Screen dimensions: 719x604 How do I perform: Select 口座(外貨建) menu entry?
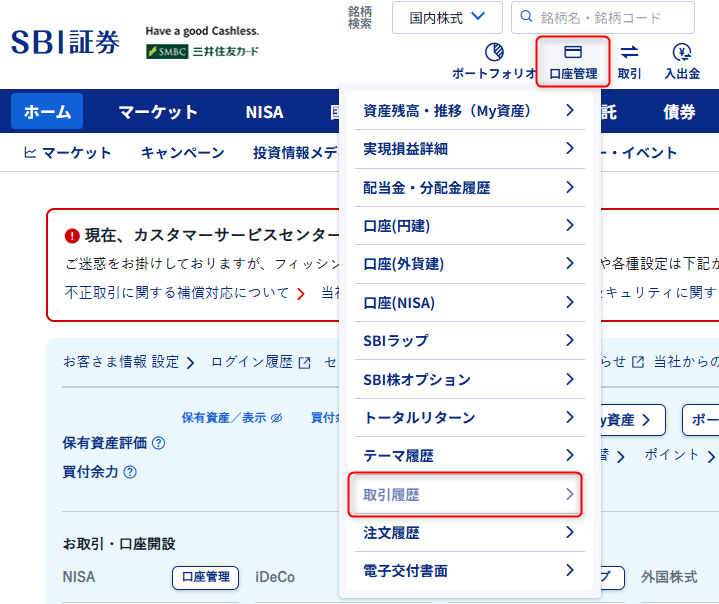pos(470,264)
